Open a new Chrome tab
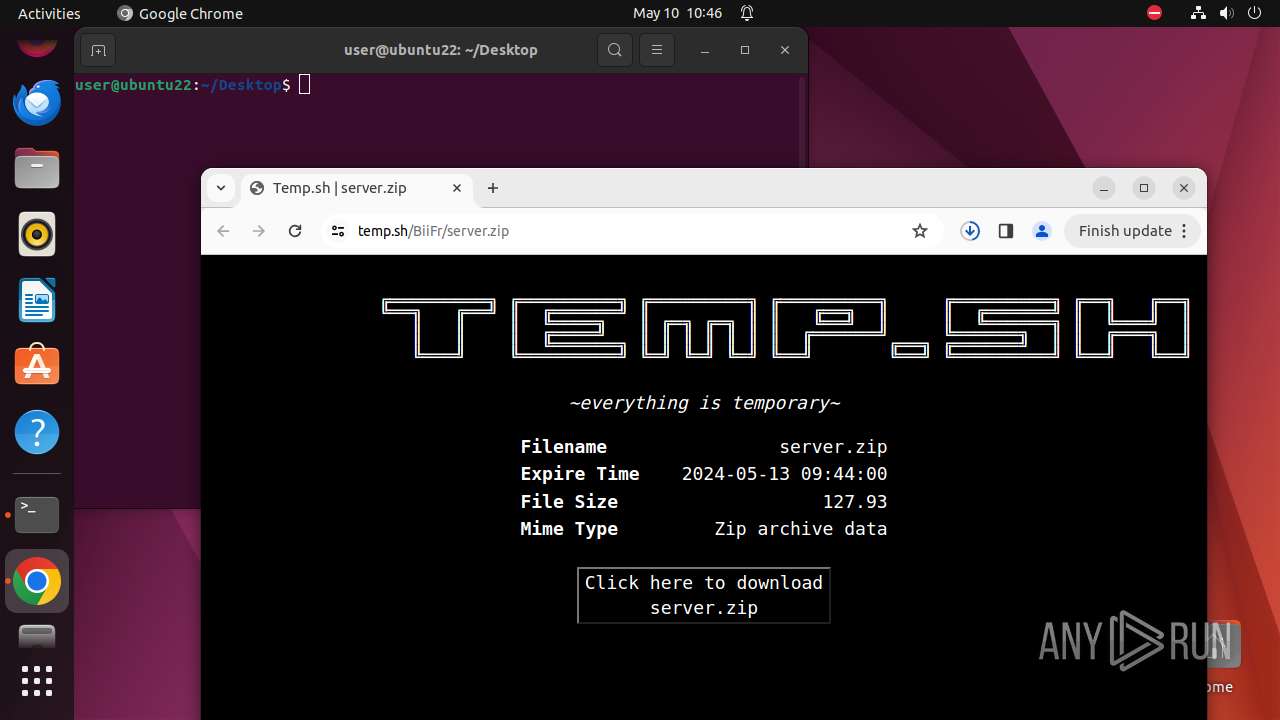Viewport: 1280px width, 720px height. tap(493, 188)
